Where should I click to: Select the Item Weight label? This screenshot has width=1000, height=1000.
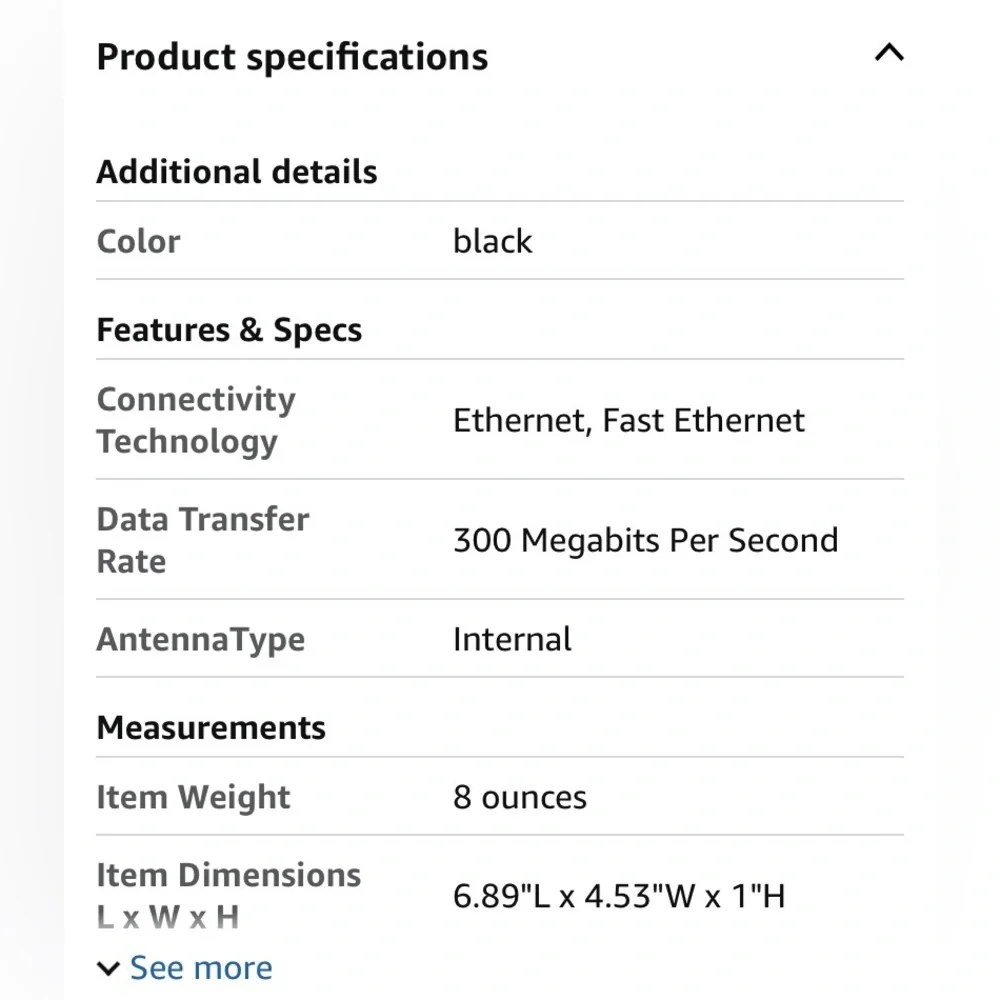[193, 797]
